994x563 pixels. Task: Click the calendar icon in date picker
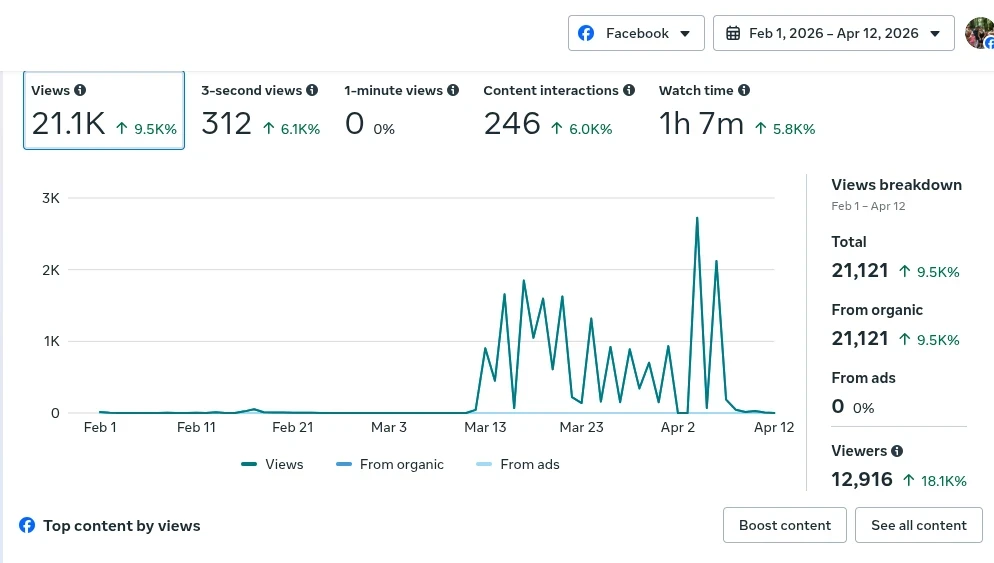733,33
